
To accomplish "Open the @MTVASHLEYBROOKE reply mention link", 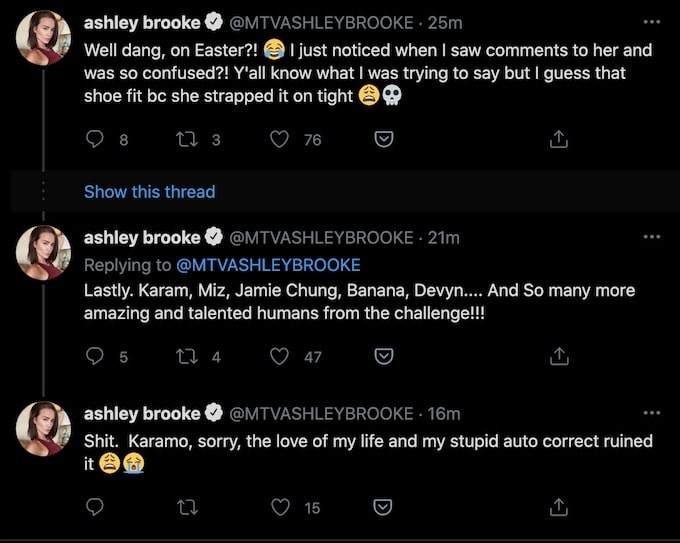I will coord(267,265).
